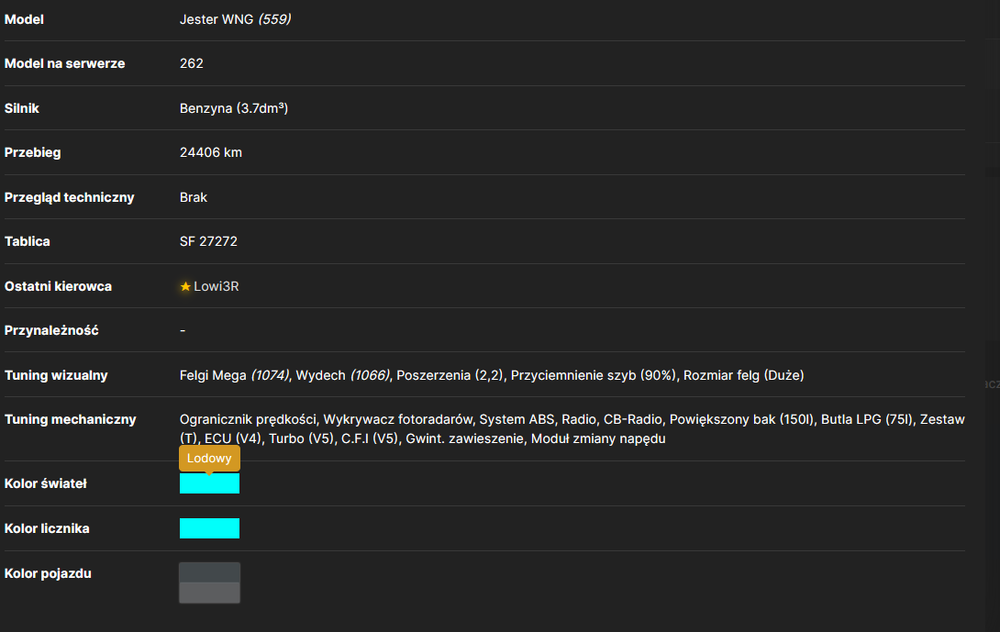This screenshot has height=632, width=1000.
Task: Click the Jester WNG model name
Action: click(x=217, y=19)
